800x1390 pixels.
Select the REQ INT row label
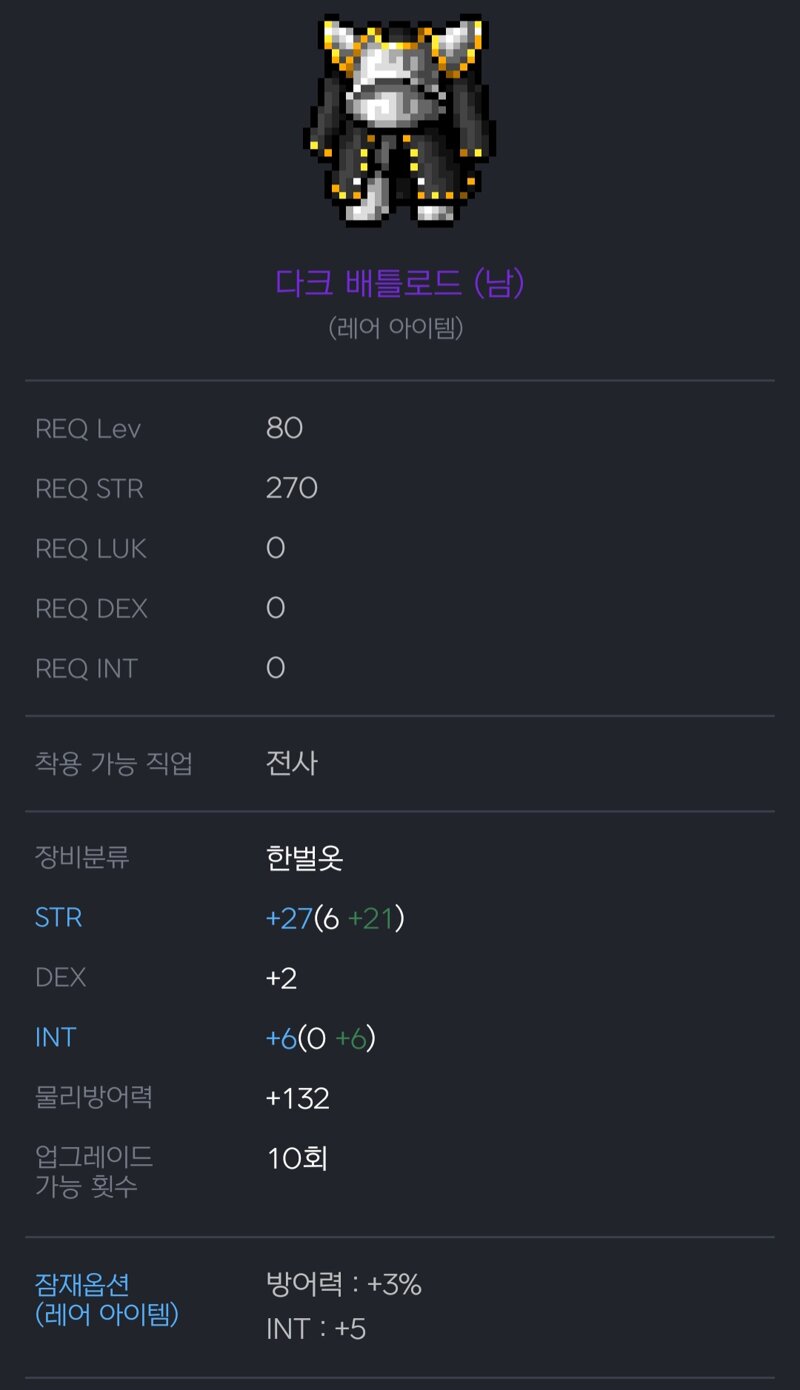[x=86, y=669]
